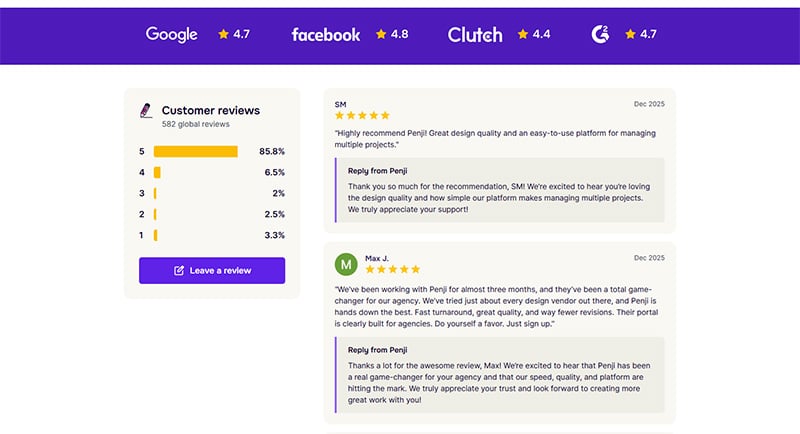Select the 5-star rating bar

click(196, 152)
